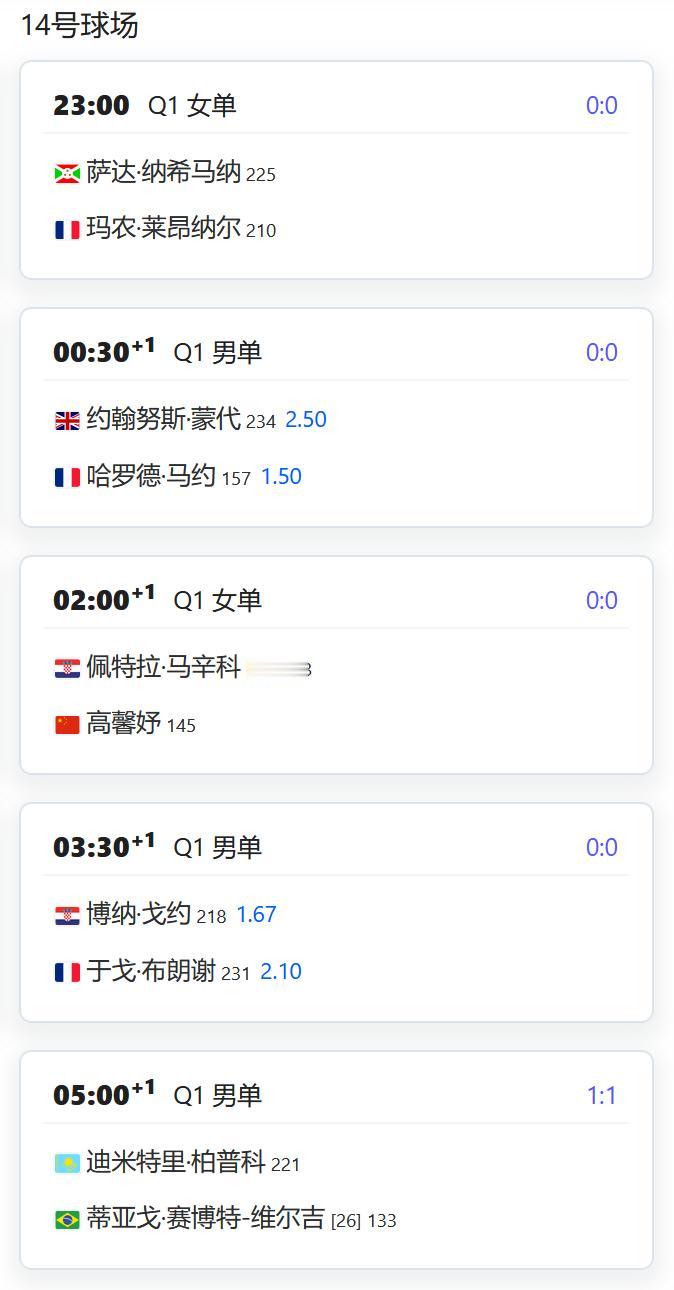This screenshot has width=674, height=1290.
Task: Open player 蒂亚戈·赛博特-维尔吉 profile
Action: (206, 1218)
